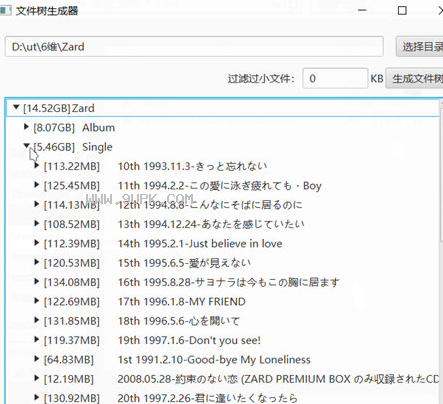This screenshot has height=404, width=443.
Task: Expand the 11th 1994.2.2 folder arrow
Action: pos(37,185)
